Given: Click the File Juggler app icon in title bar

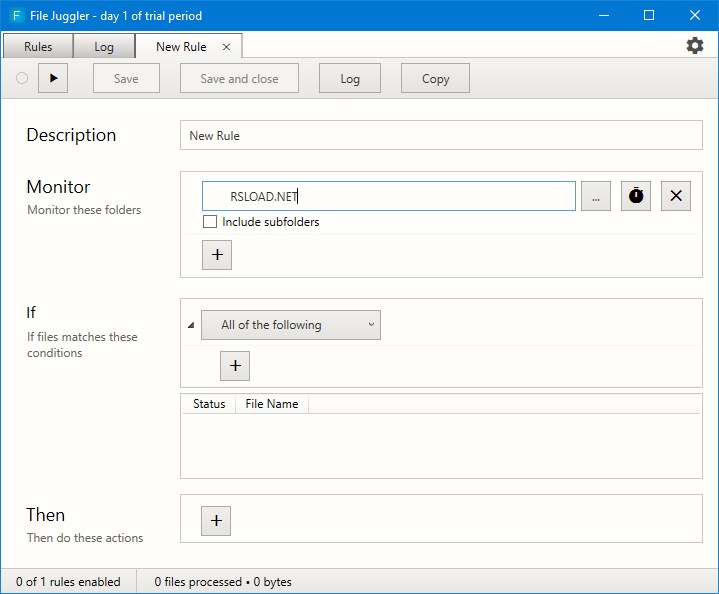Looking at the screenshot, I should pos(17,16).
